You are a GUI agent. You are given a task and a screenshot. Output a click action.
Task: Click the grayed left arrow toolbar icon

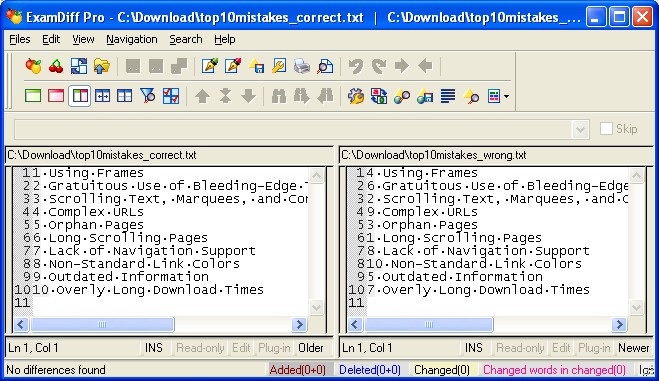(425, 66)
